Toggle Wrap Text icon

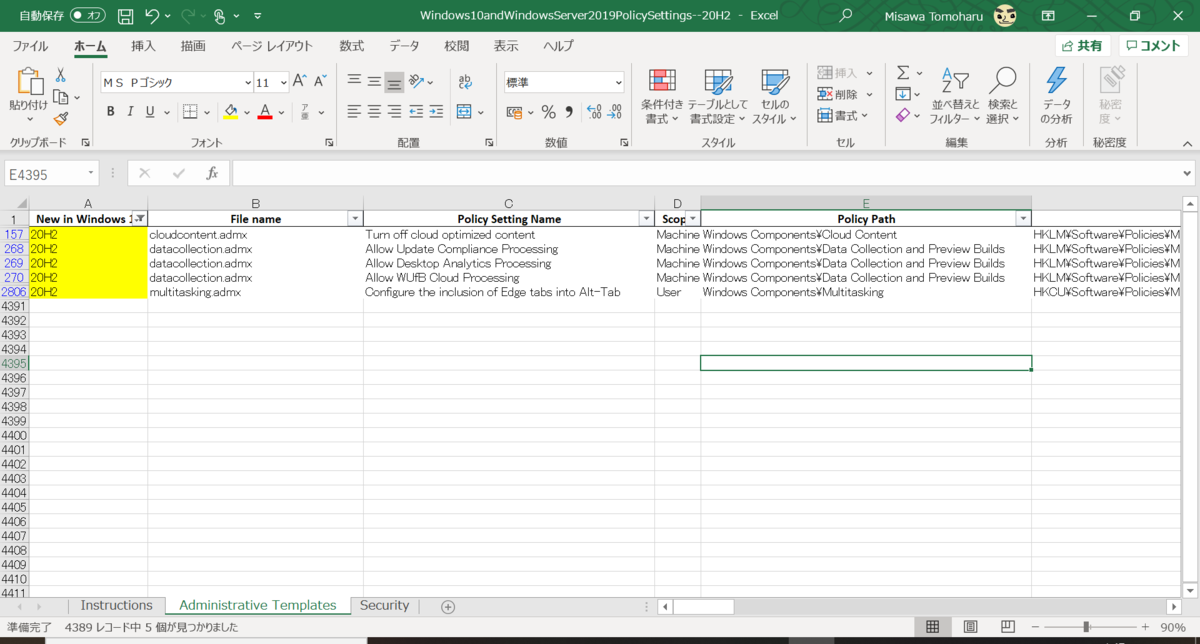click(x=465, y=82)
